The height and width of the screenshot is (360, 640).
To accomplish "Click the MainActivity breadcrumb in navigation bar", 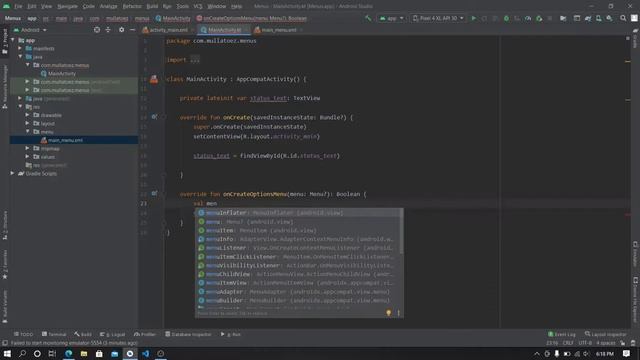I will click(173, 18).
